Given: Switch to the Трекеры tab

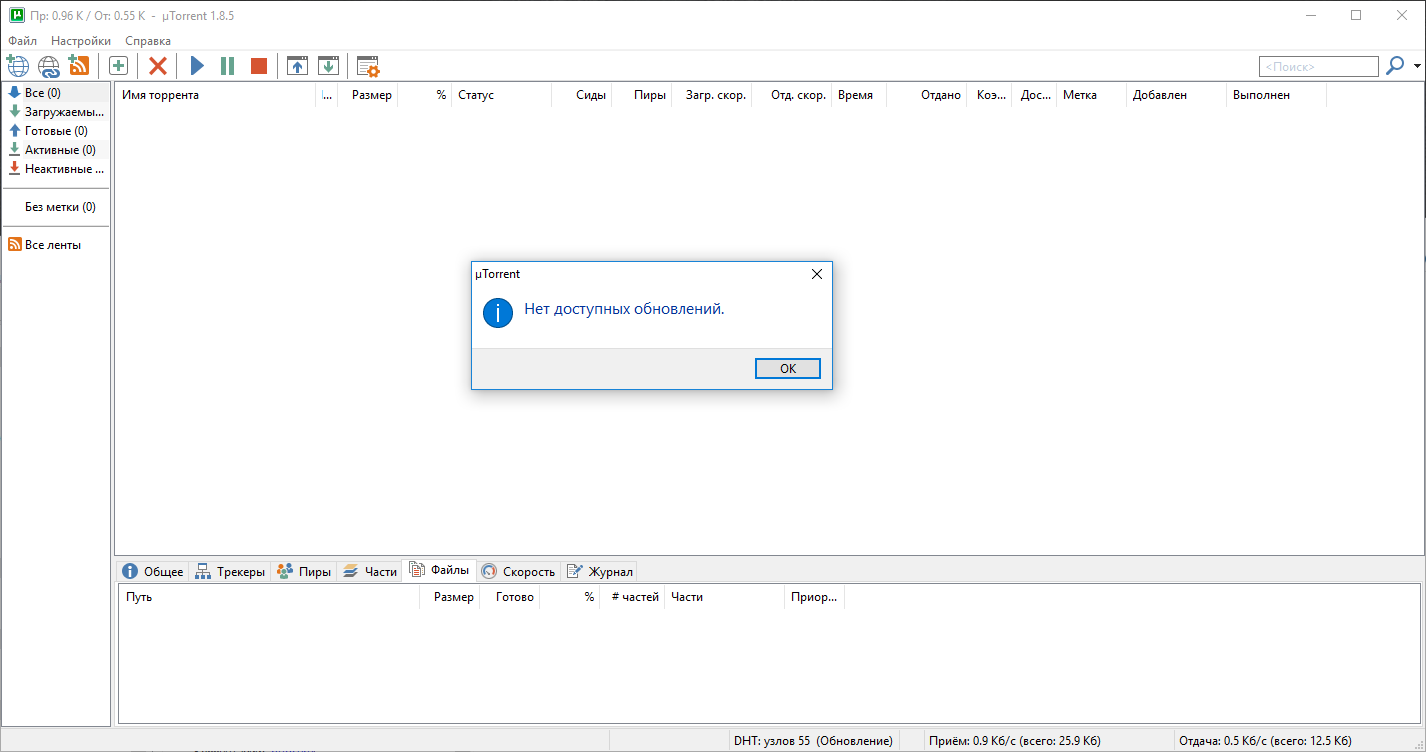Looking at the screenshot, I should click(x=230, y=572).
